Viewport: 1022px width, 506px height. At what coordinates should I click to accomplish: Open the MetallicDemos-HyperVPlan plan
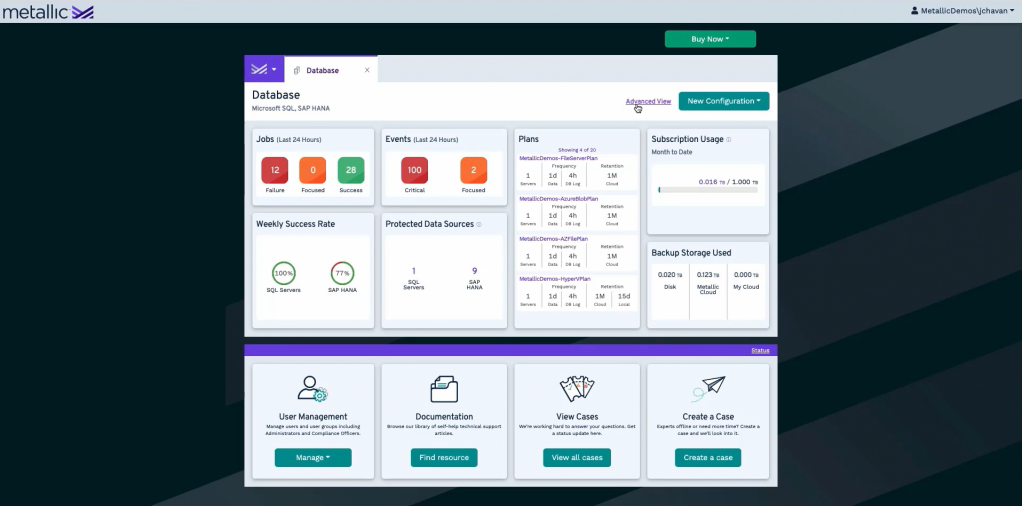[555, 279]
